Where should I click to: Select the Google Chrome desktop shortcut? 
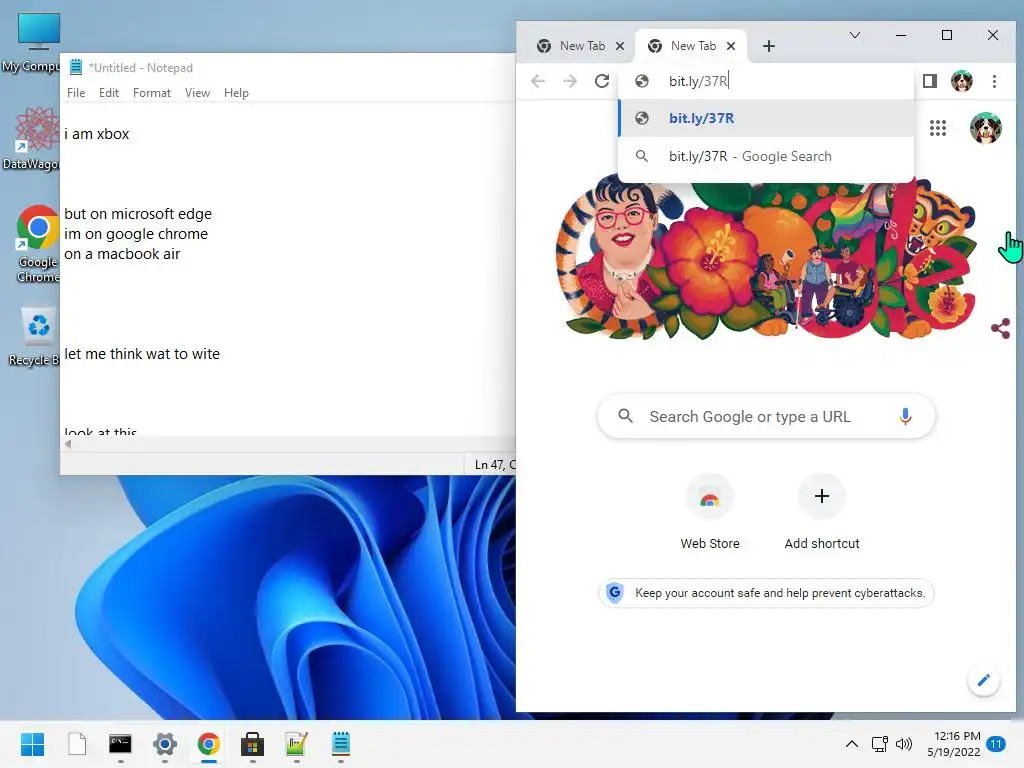[x=37, y=244]
